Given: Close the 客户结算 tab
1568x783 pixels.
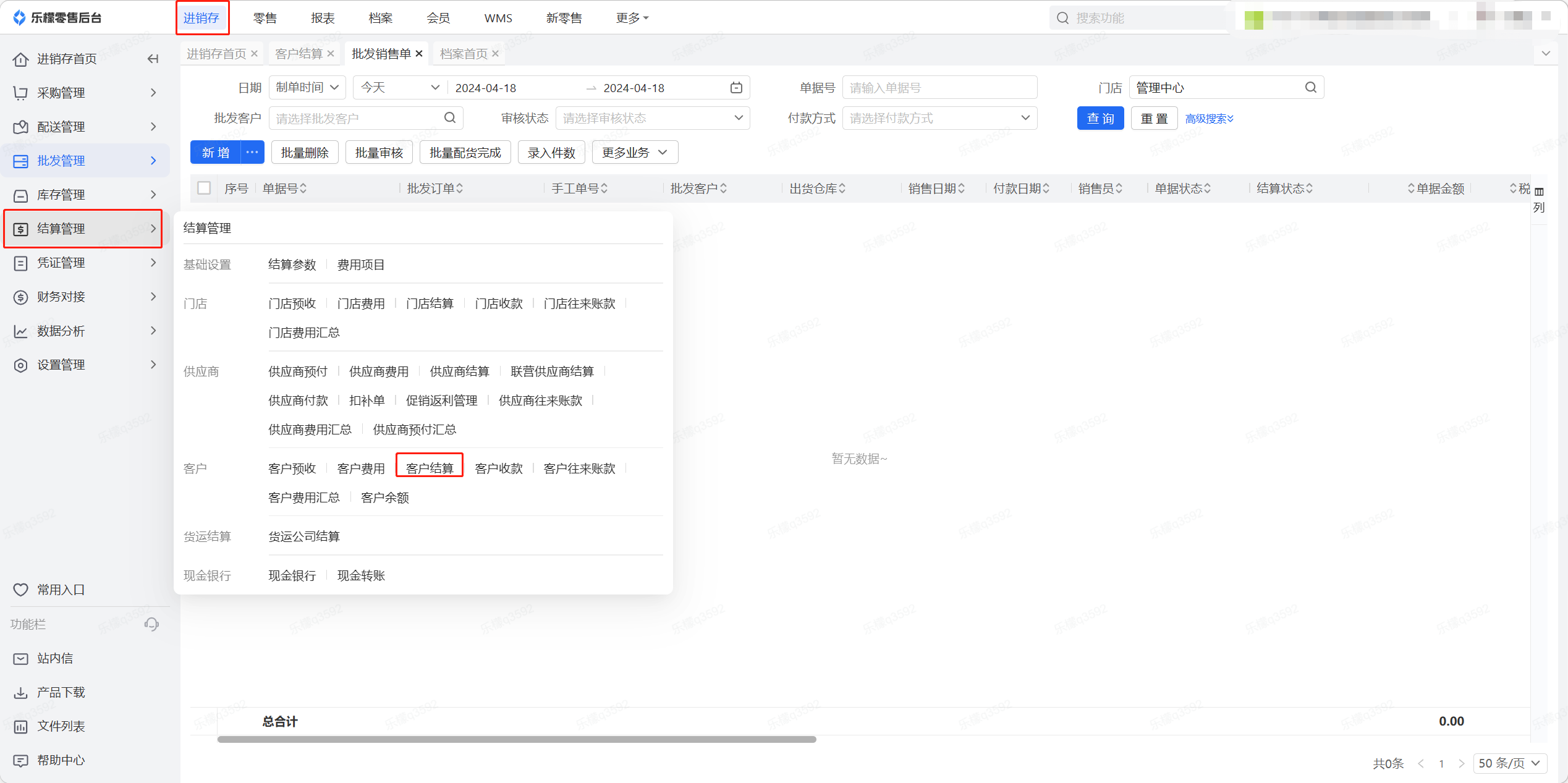Looking at the screenshot, I should 331,54.
